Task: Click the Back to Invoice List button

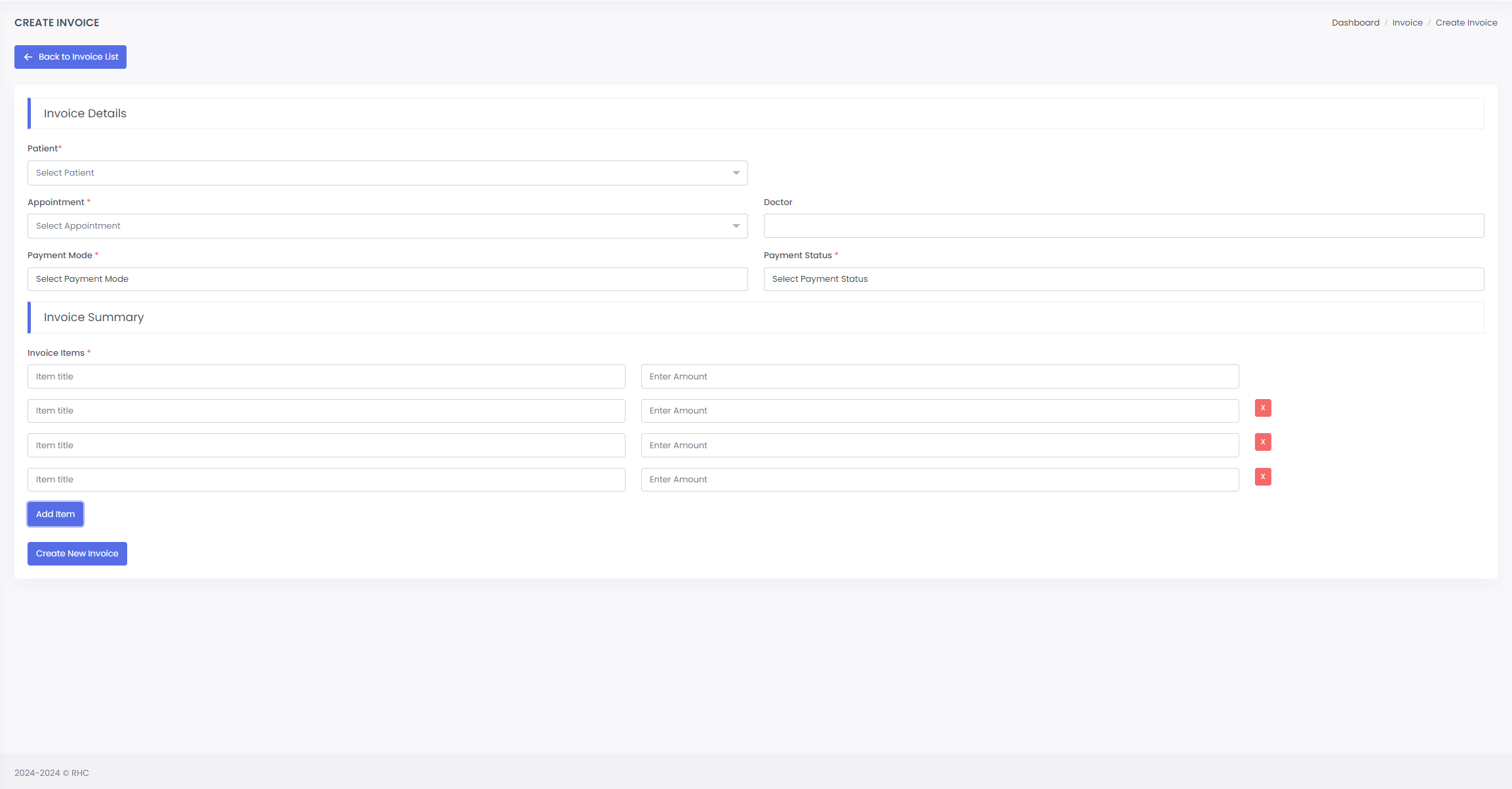Action: click(x=70, y=57)
